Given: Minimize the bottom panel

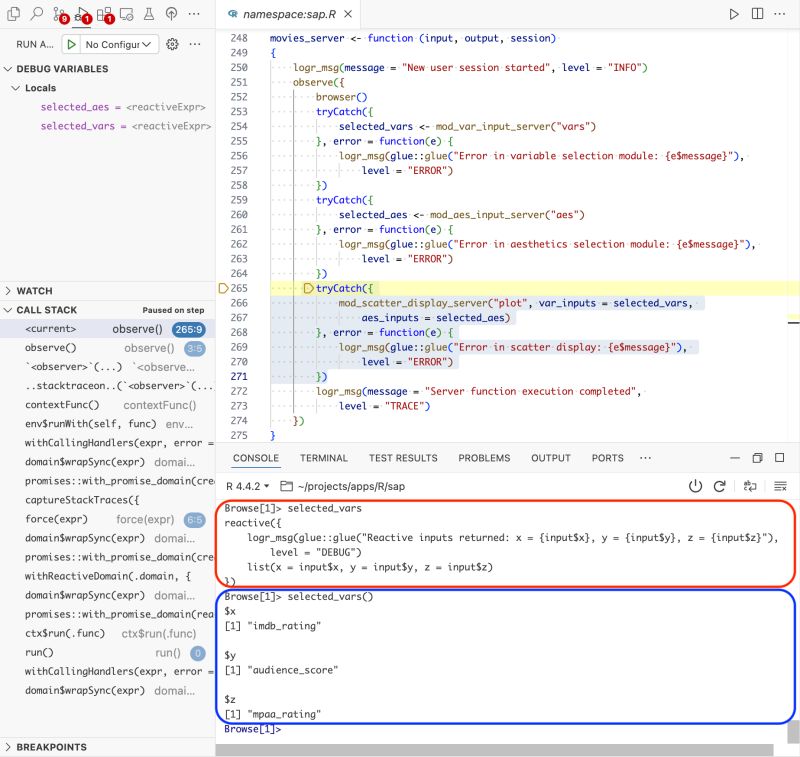Looking at the screenshot, I should (x=735, y=458).
